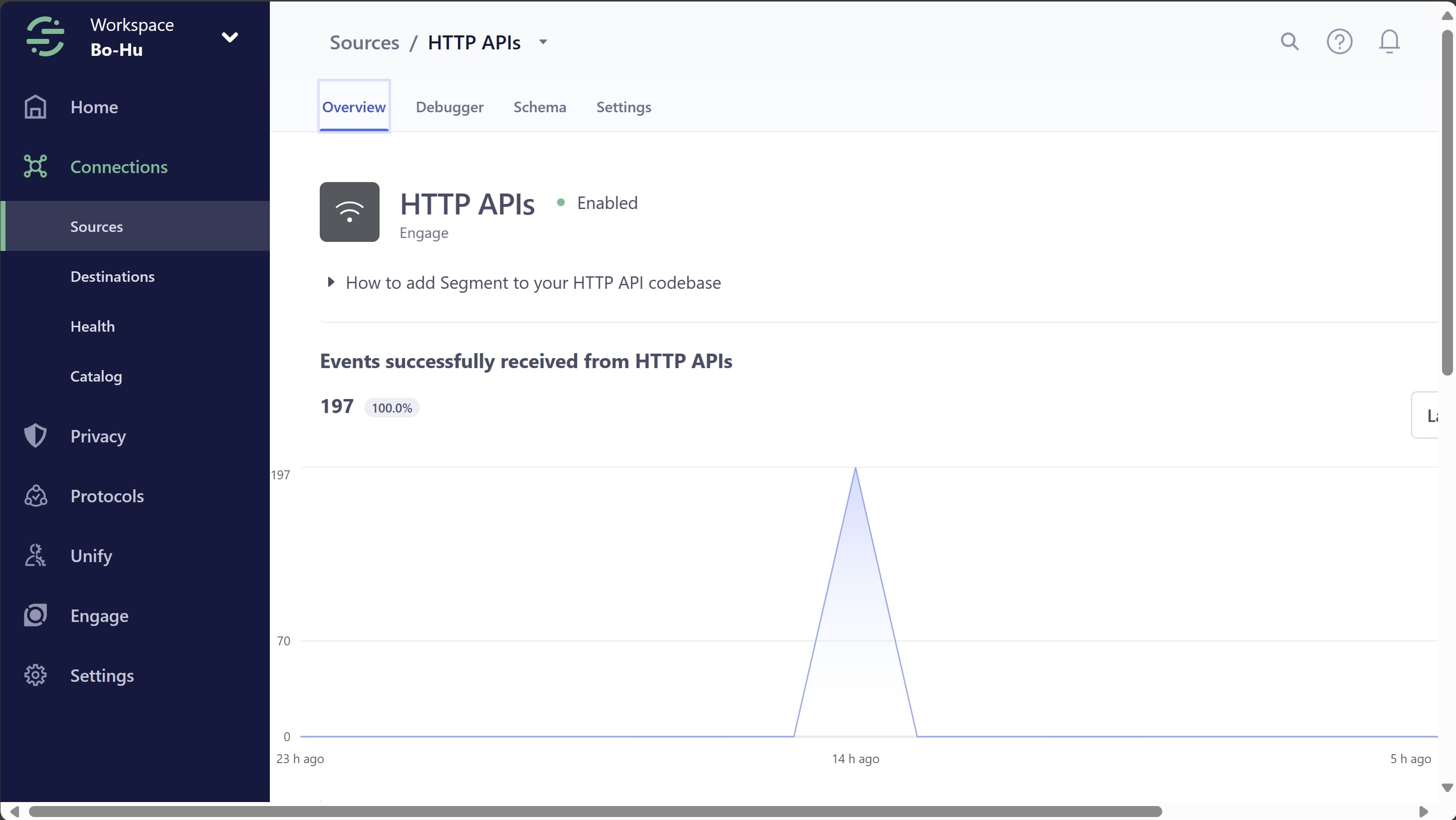Open the search magnifier icon
This screenshot has height=820, width=1456.
point(1289,41)
